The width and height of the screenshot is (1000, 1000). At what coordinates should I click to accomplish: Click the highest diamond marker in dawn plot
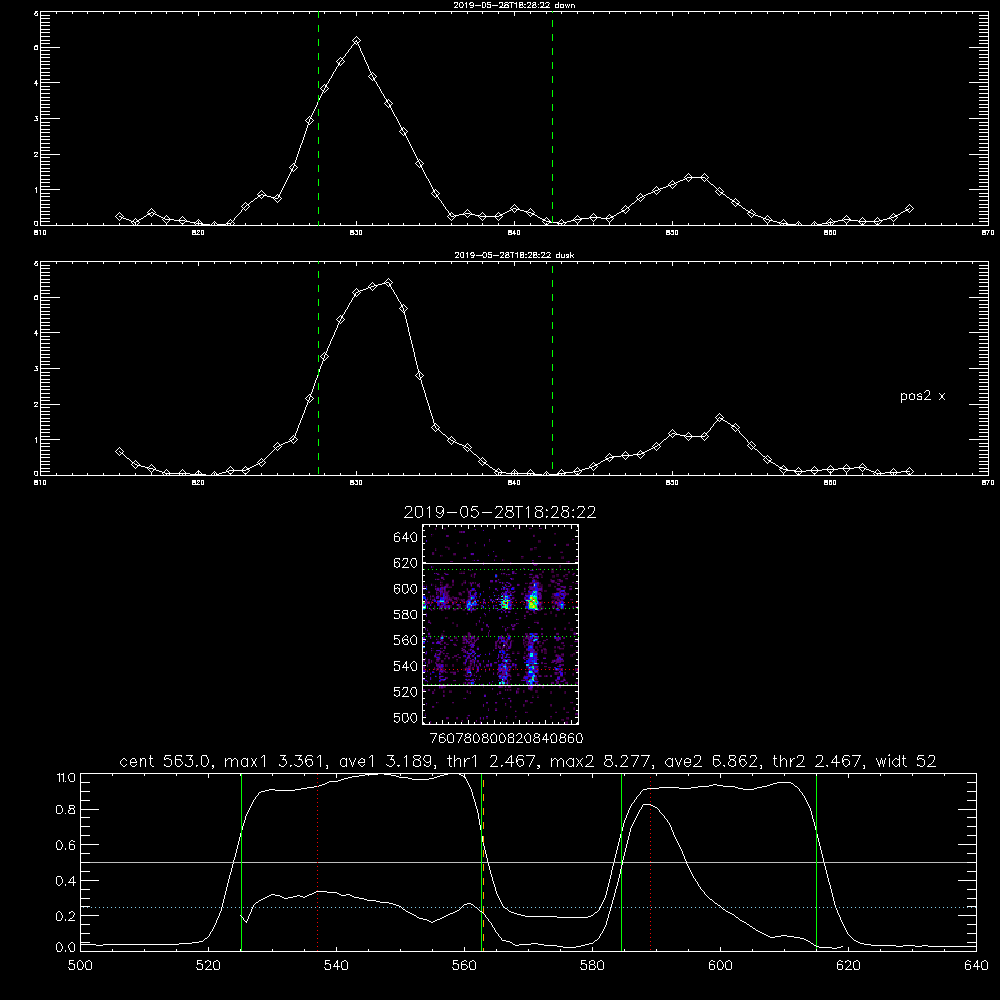(x=357, y=40)
